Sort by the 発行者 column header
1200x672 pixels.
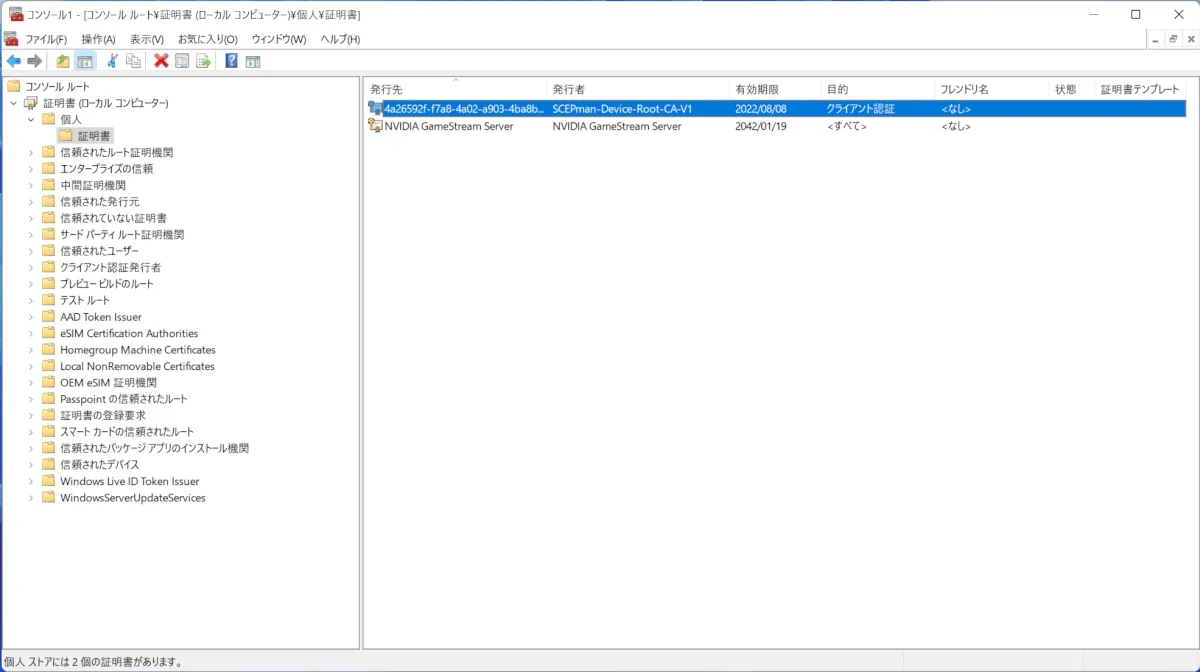click(x=638, y=89)
